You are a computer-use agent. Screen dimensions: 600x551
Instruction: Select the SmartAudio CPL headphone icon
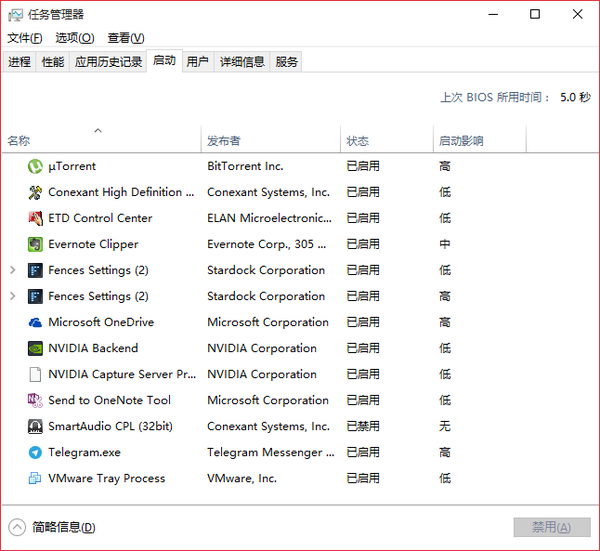click(x=35, y=427)
